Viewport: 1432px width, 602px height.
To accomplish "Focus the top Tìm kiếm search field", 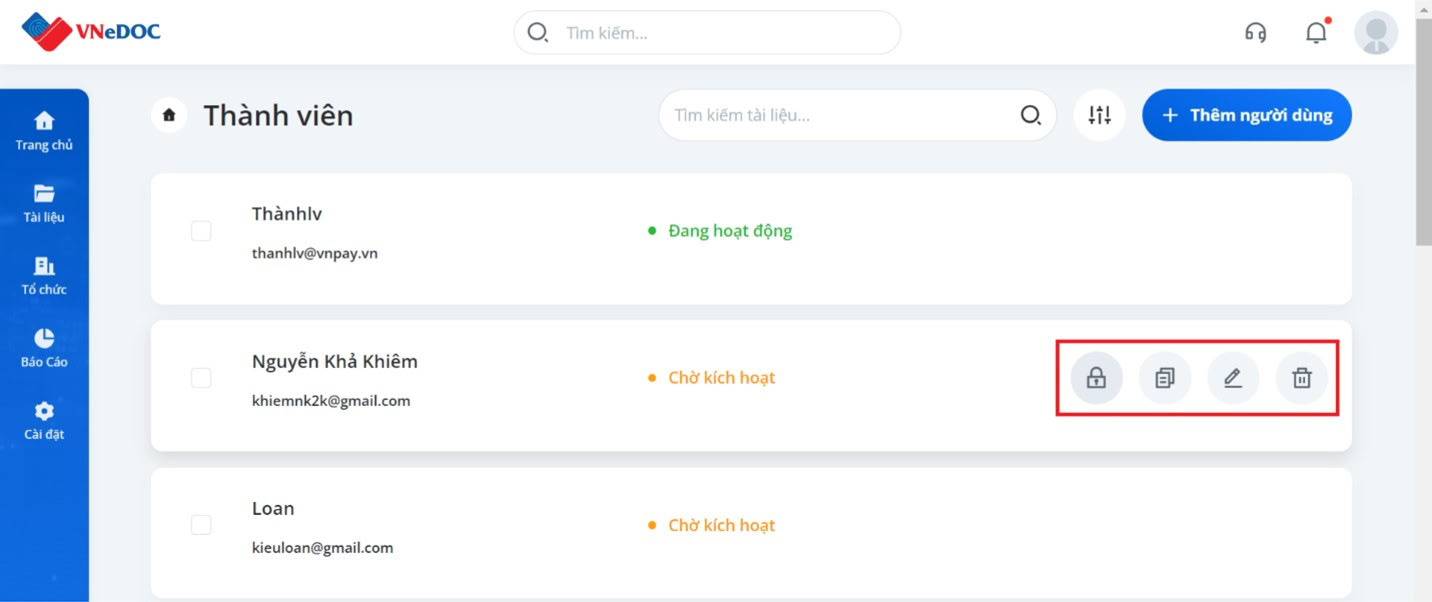I will click(707, 33).
